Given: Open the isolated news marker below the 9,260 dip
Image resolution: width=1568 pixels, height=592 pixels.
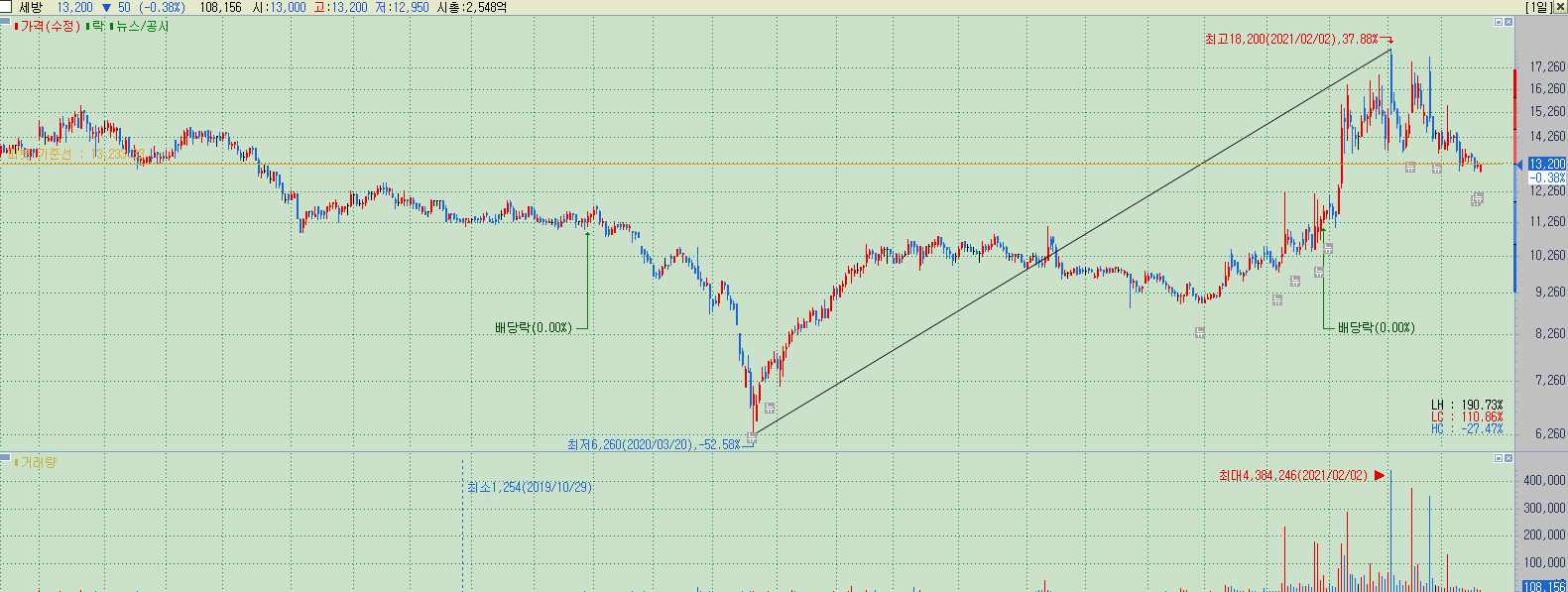Looking at the screenshot, I should click(x=1199, y=332).
